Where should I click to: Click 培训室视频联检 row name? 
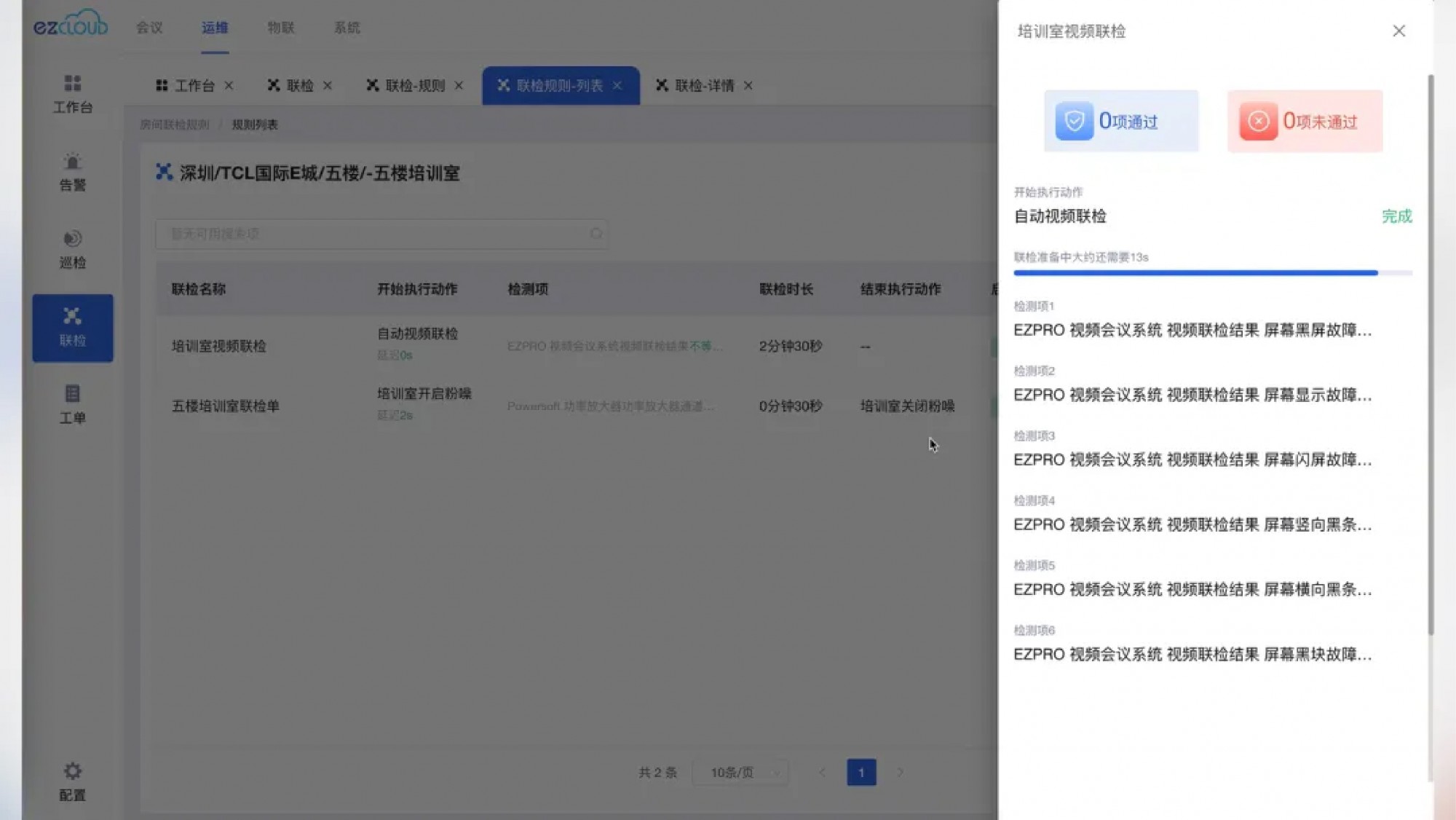218,346
